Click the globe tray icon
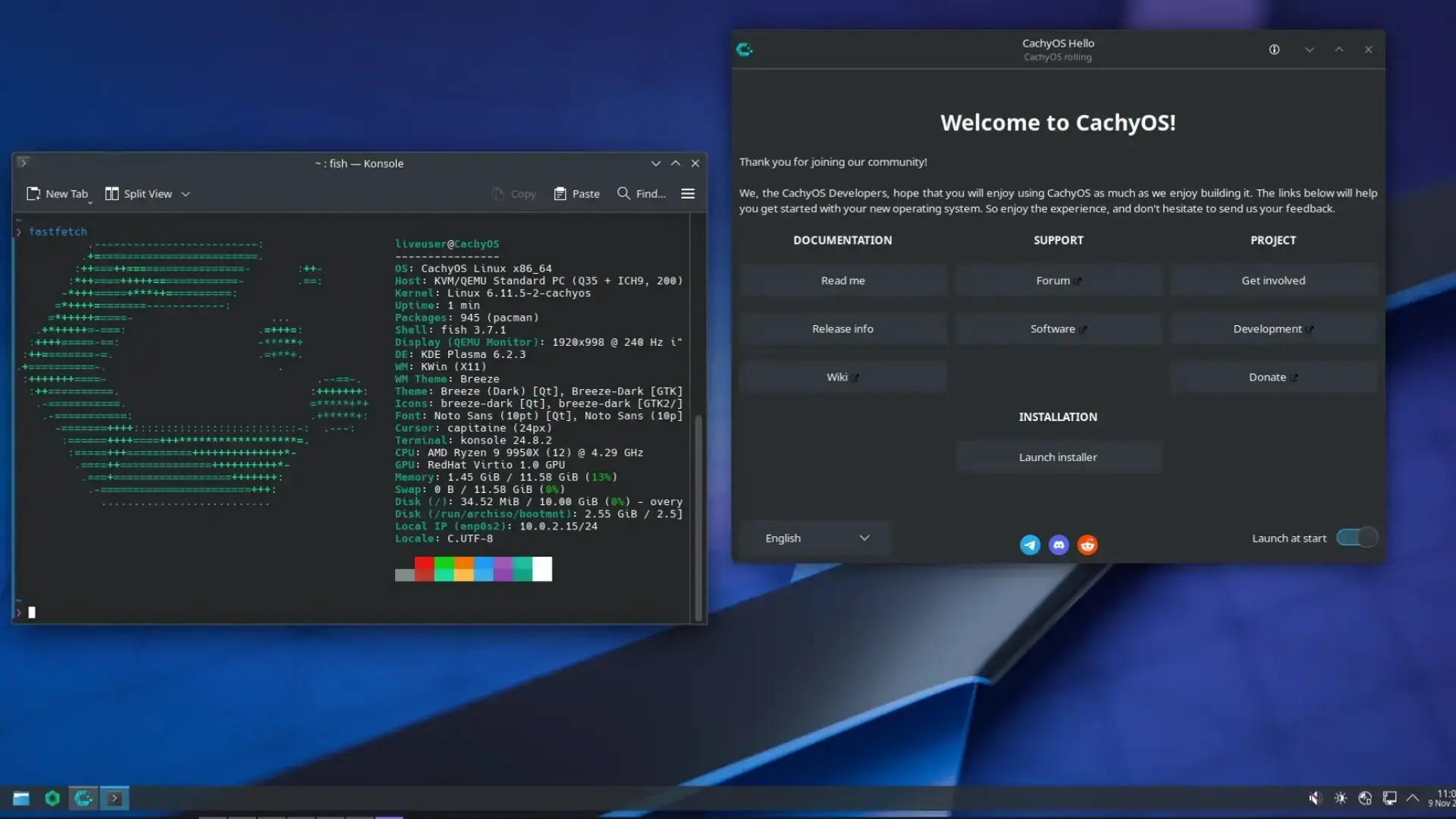 (1365, 798)
